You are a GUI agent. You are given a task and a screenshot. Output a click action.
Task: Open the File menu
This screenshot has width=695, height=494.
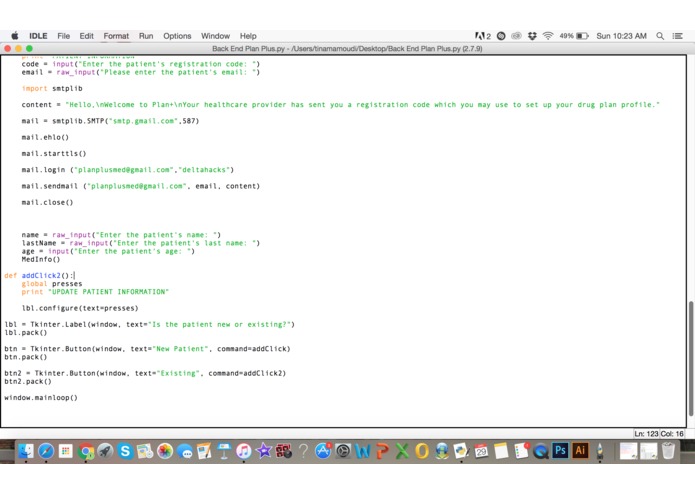pos(63,36)
